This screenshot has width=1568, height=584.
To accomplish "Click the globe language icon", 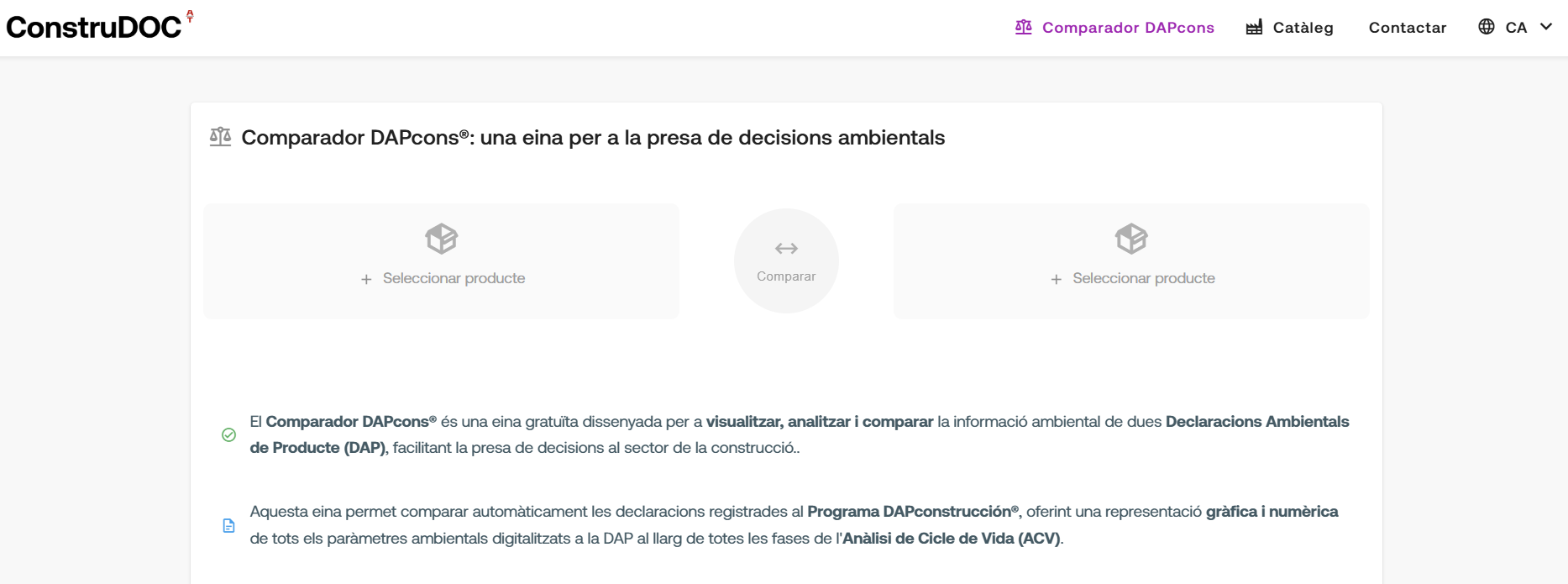I will tap(1487, 27).
